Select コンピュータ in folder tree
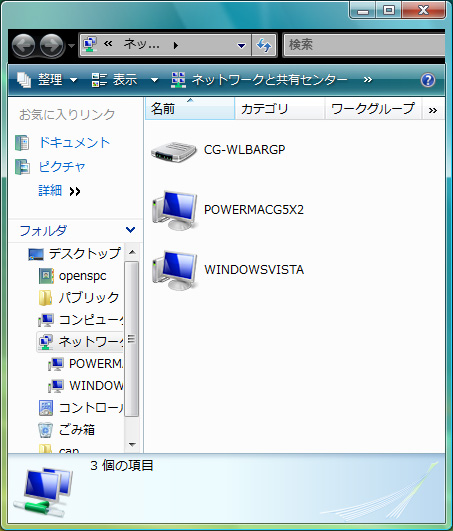The width and height of the screenshot is (453, 531). coord(91,320)
